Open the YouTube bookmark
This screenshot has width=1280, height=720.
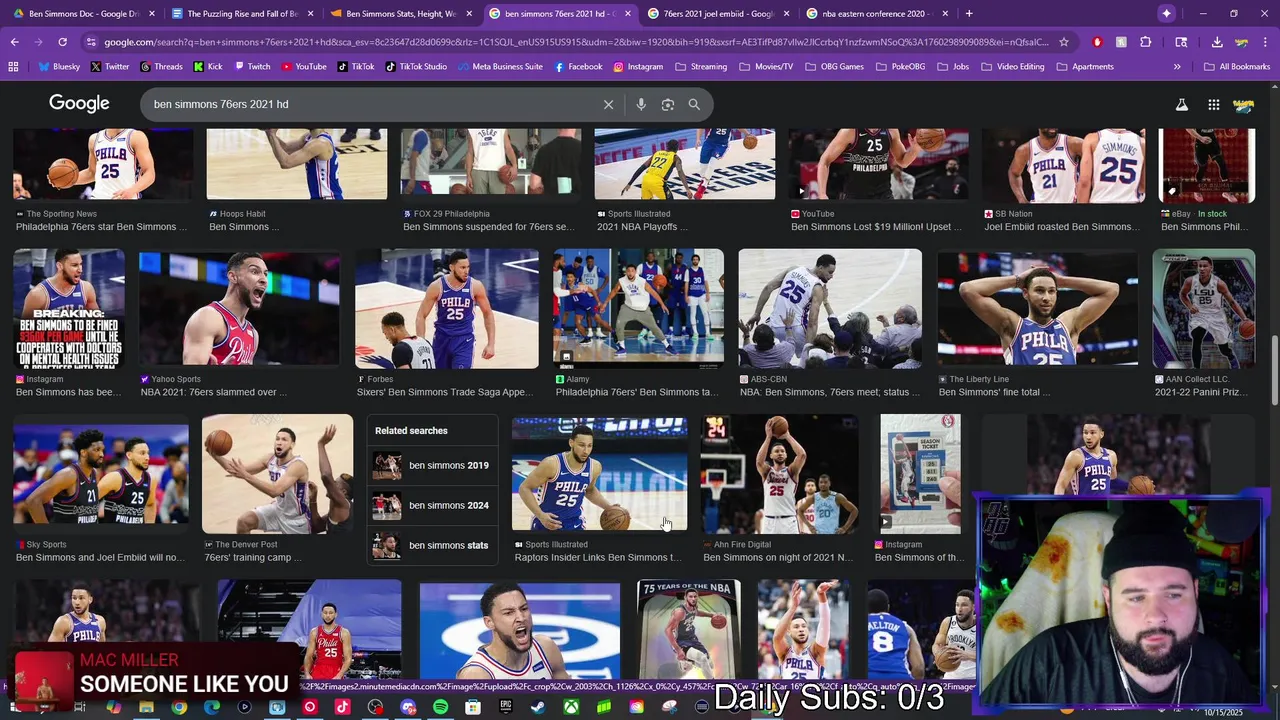[304, 66]
